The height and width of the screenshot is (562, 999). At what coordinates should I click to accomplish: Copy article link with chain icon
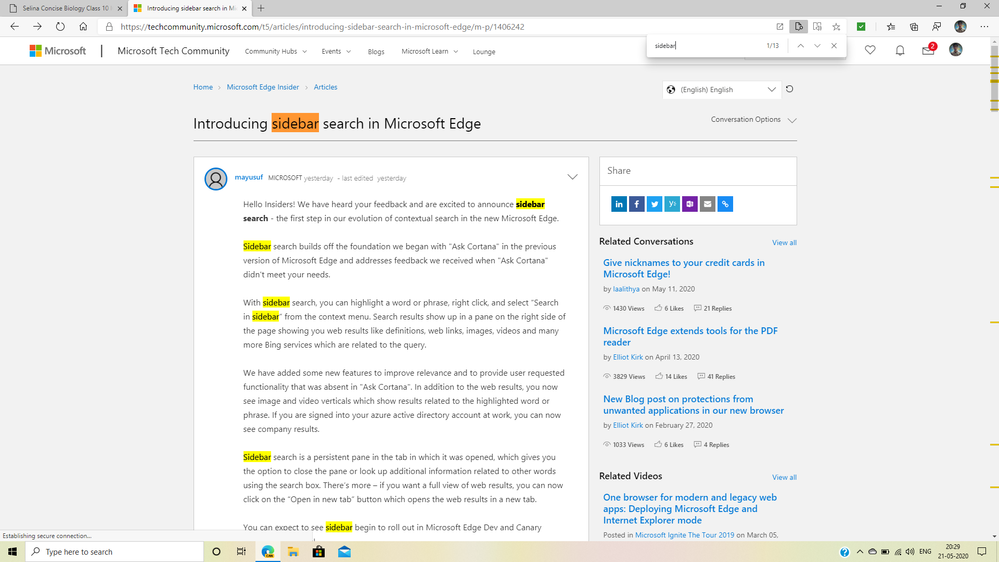point(725,204)
